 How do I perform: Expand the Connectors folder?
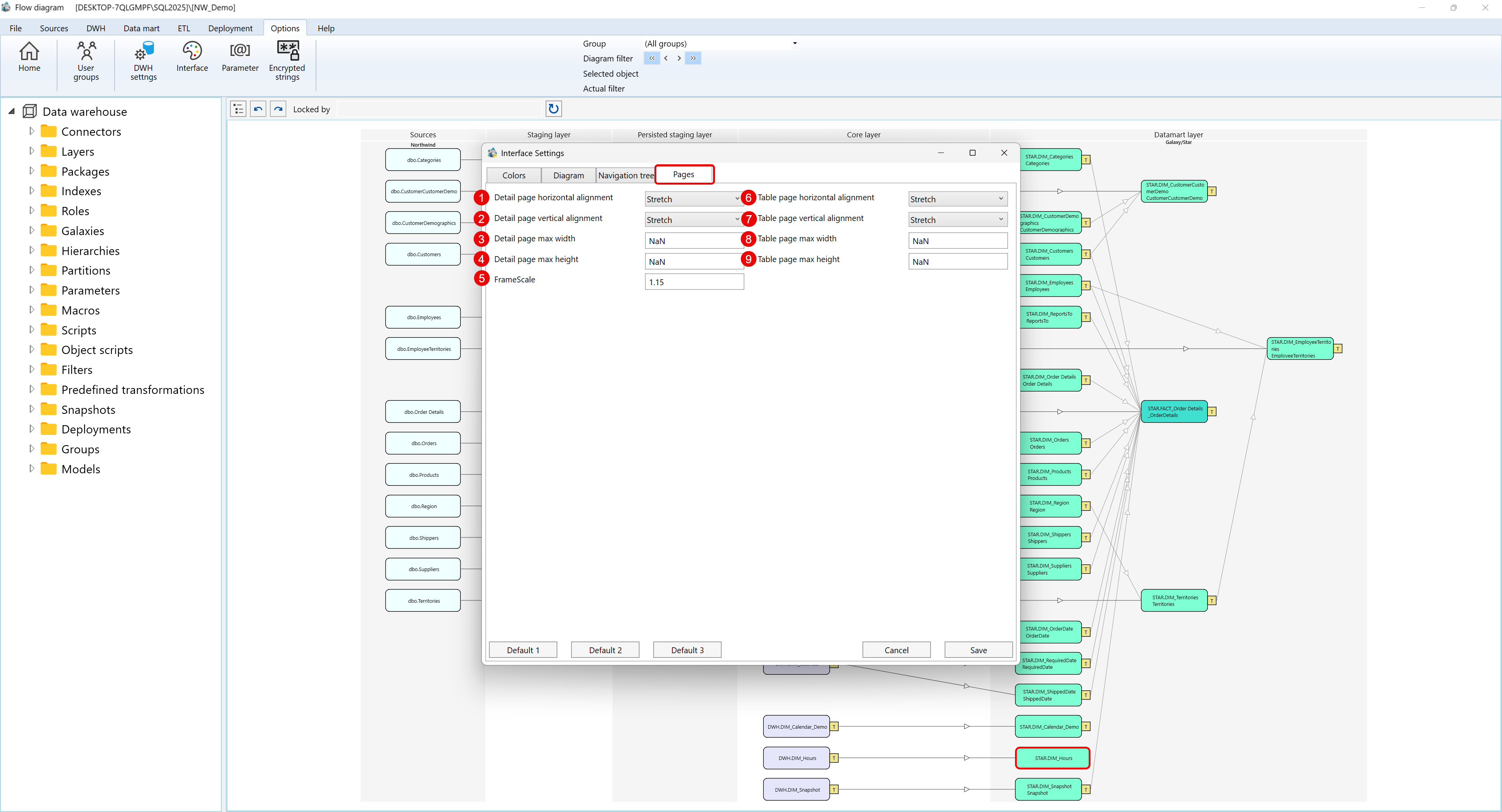pos(32,131)
